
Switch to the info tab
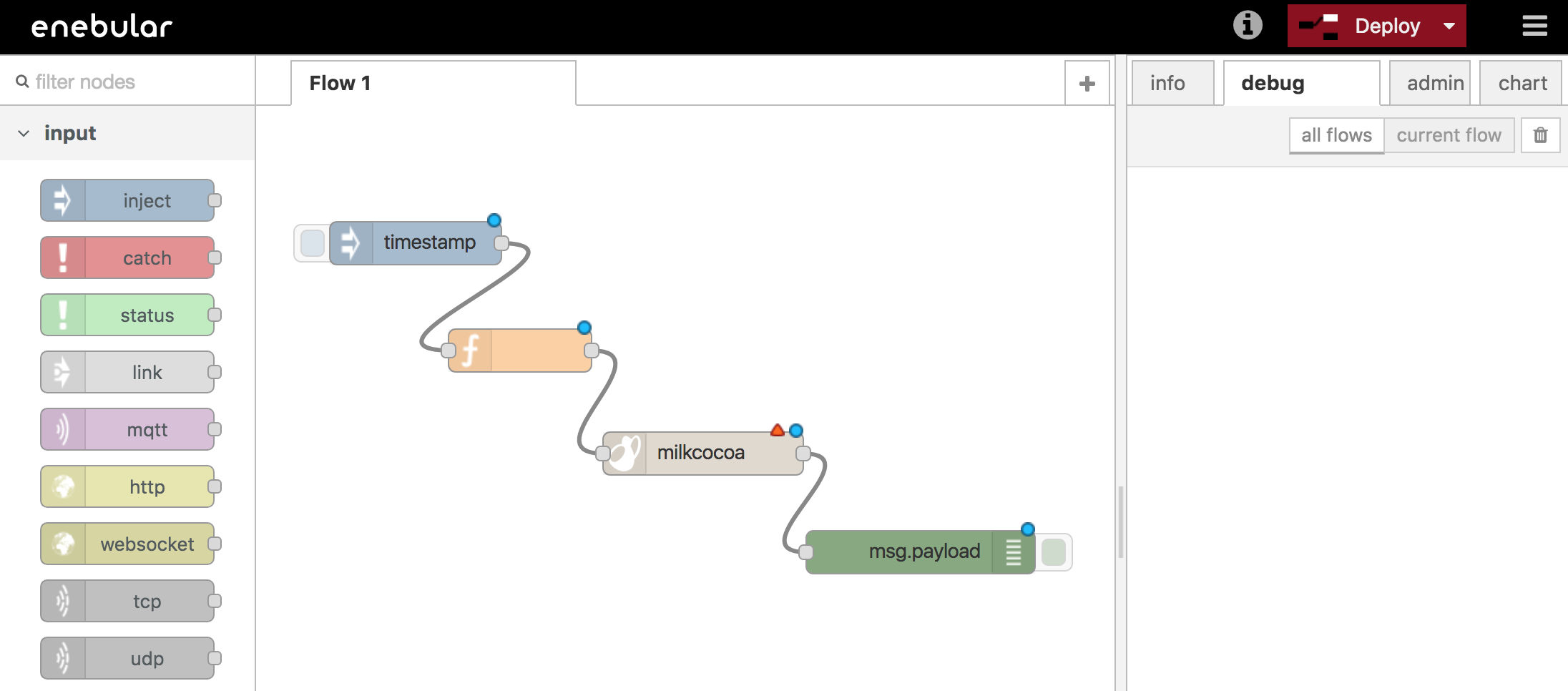tap(1167, 84)
